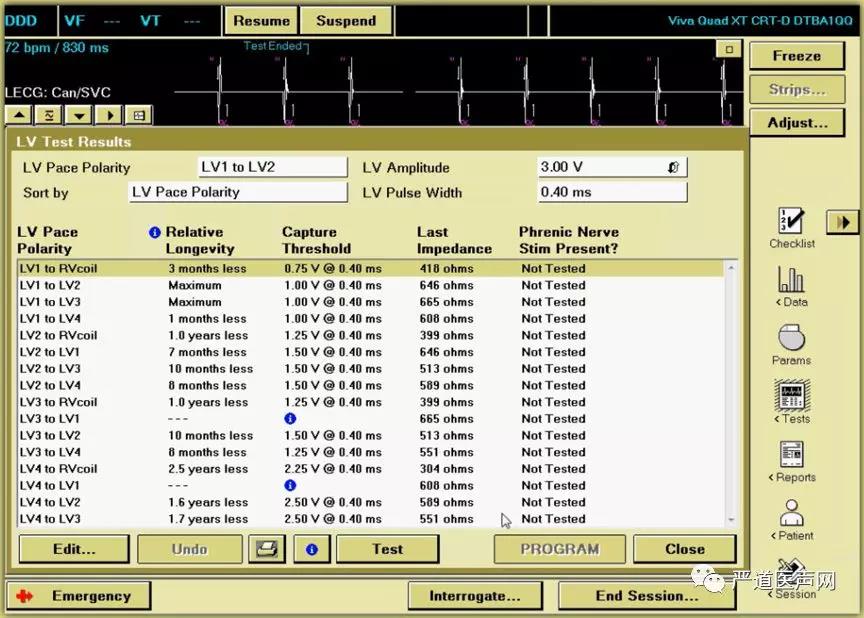This screenshot has width=864, height=618.
Task: Click info icon in LV3 to LV1 row
Action: pyautogui.click(x=290, y=419)
